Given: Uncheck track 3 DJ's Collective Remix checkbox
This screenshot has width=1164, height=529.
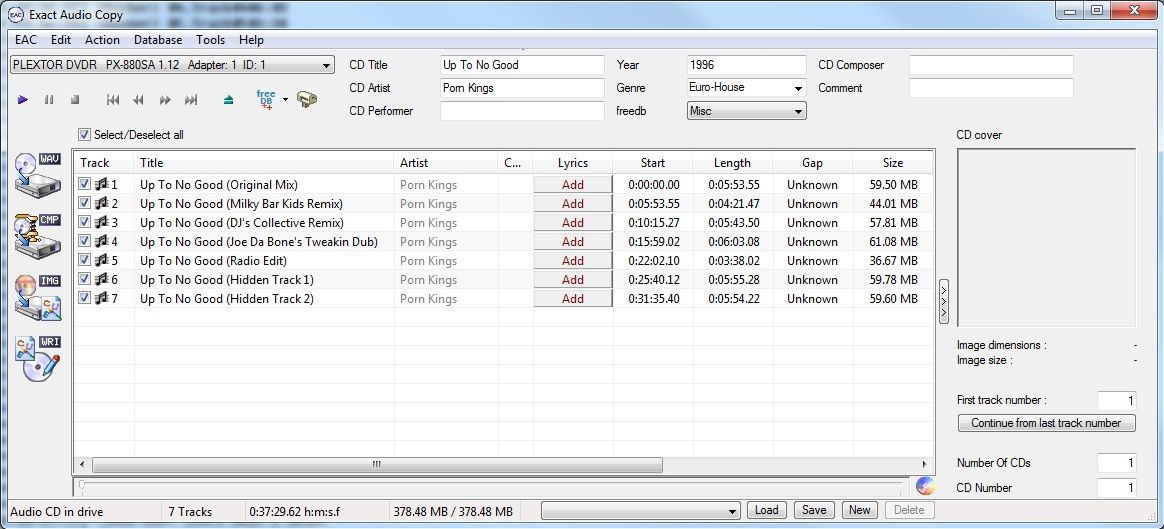Looking at the screenshot, I should point(85,222).
